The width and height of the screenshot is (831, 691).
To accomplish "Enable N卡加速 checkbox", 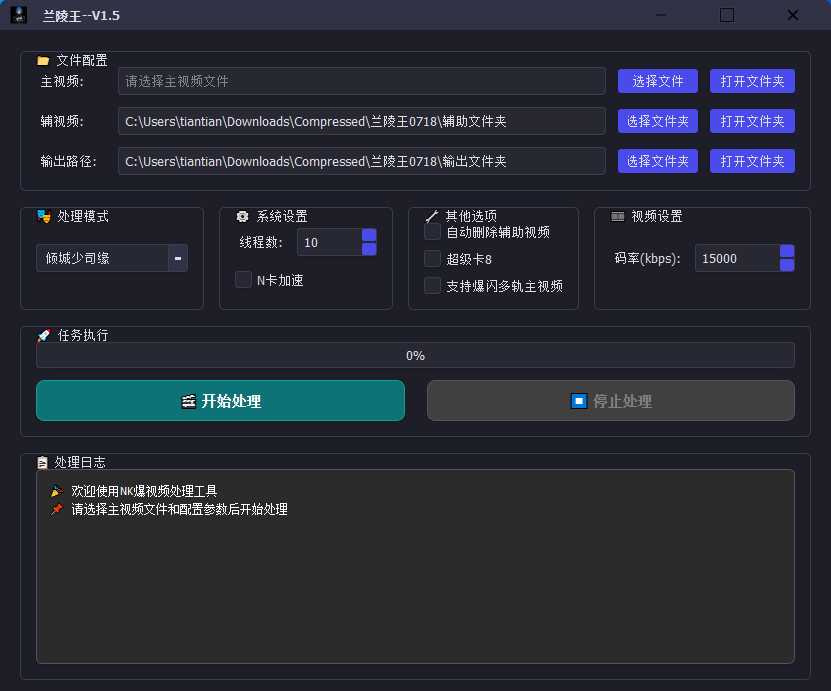I will point(243,280).
